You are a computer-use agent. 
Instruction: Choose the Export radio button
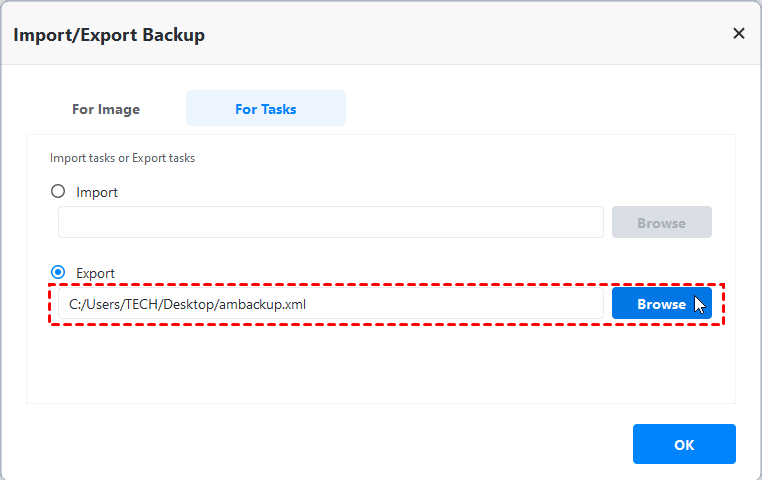[x=58, y=272]
